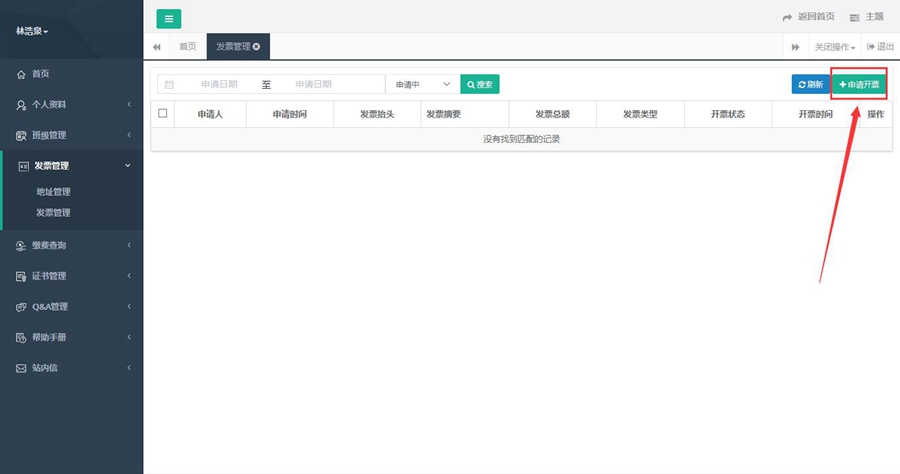Screen dimensions: 900x474
Task: Click the 站内信 envelope icon
Action: tap(21, 368)
